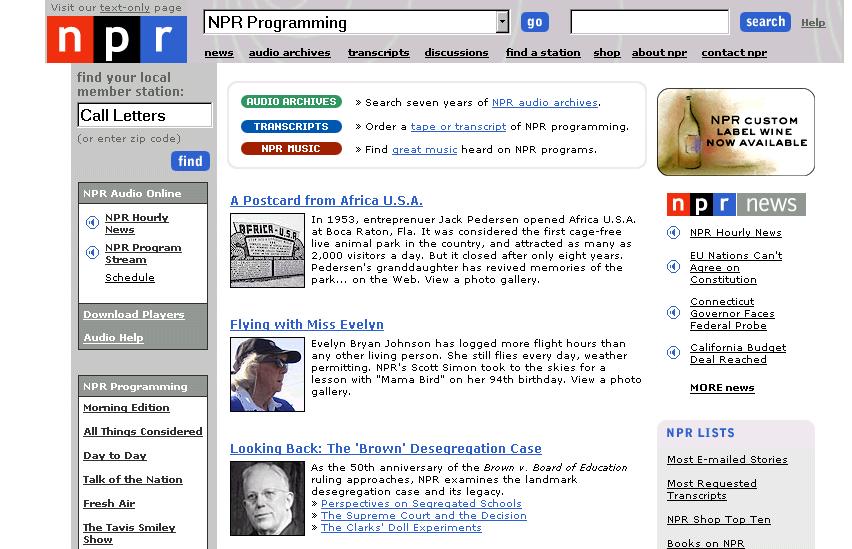Open A Postcard from Africa U.S.A. headline
Screen dimensions: 852x549
(x=327, y=201)
